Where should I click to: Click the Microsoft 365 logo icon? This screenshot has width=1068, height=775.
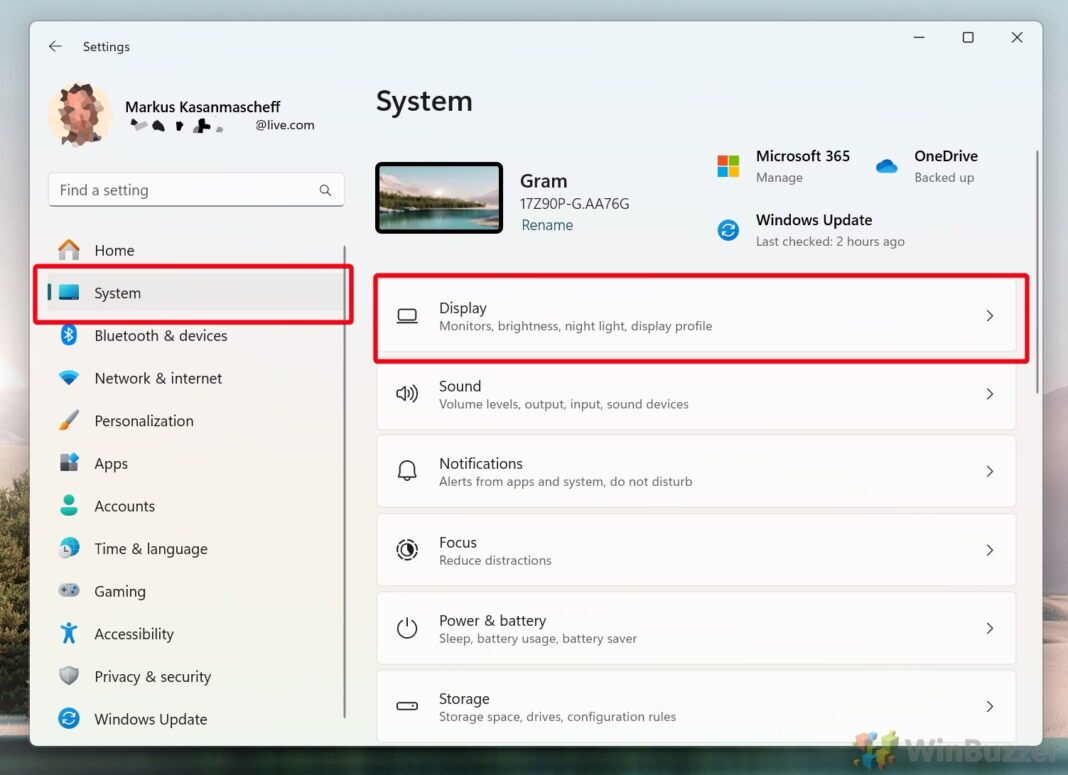[728, 165]
